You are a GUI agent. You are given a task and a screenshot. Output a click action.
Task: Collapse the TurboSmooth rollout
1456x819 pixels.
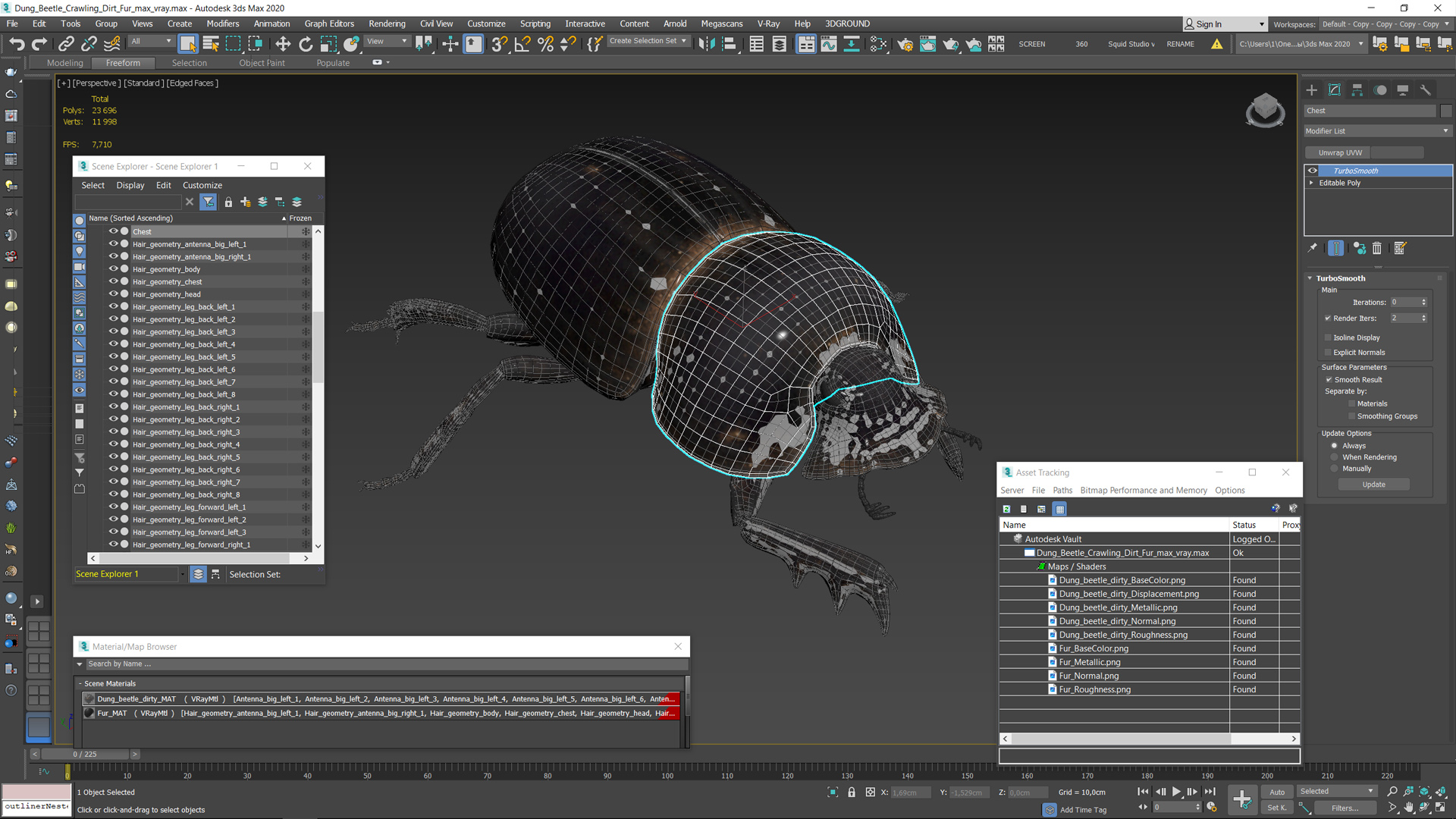(1310, 278)
